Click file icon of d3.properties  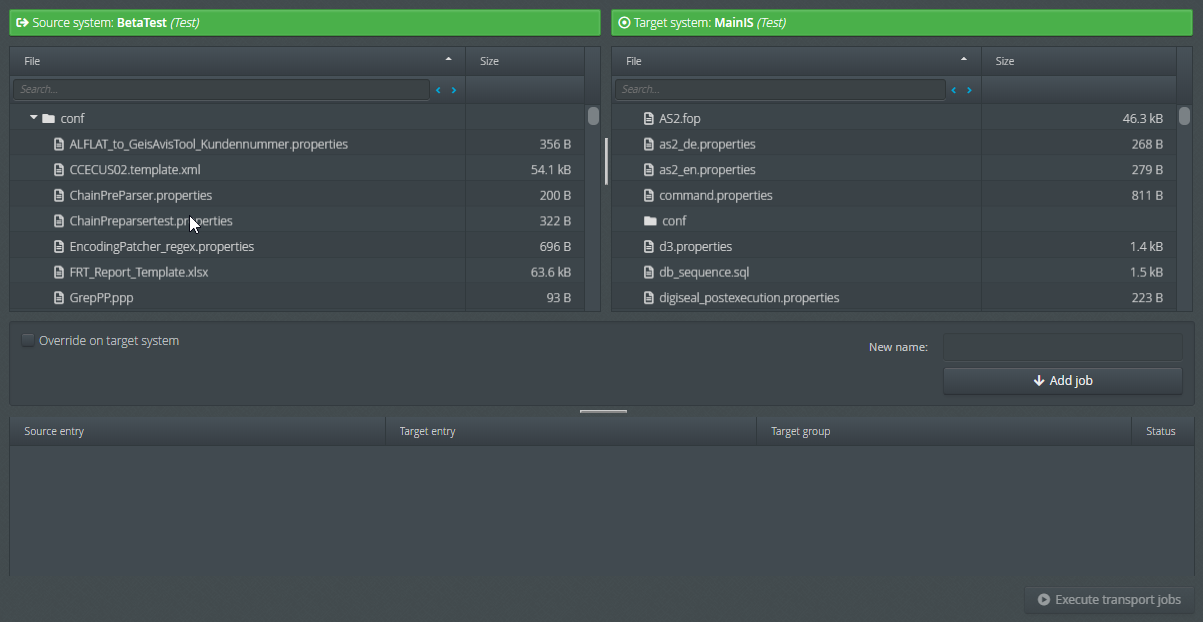pyautogui.click(x=649, y=246)
